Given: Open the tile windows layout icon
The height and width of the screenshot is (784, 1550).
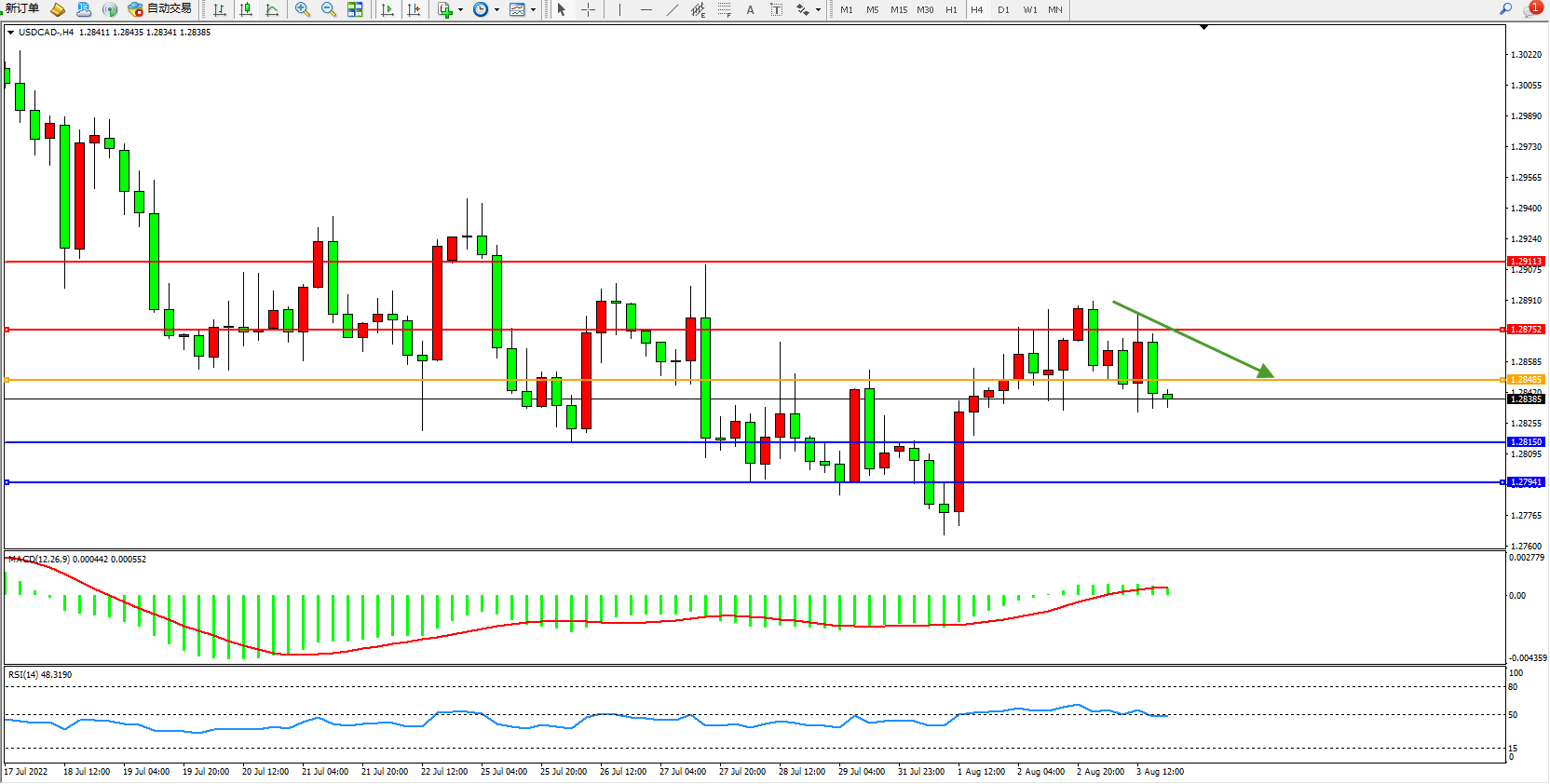Looking at the screenshot, I should pyautogui.click(x=355, y=9).
